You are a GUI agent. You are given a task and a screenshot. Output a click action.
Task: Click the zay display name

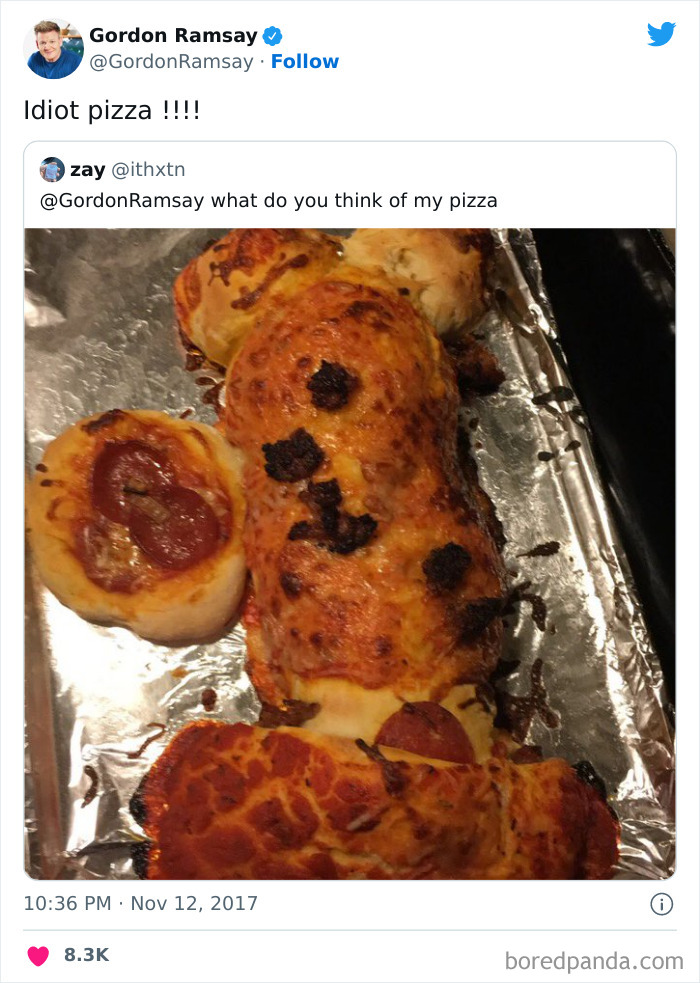click(90, 169)
